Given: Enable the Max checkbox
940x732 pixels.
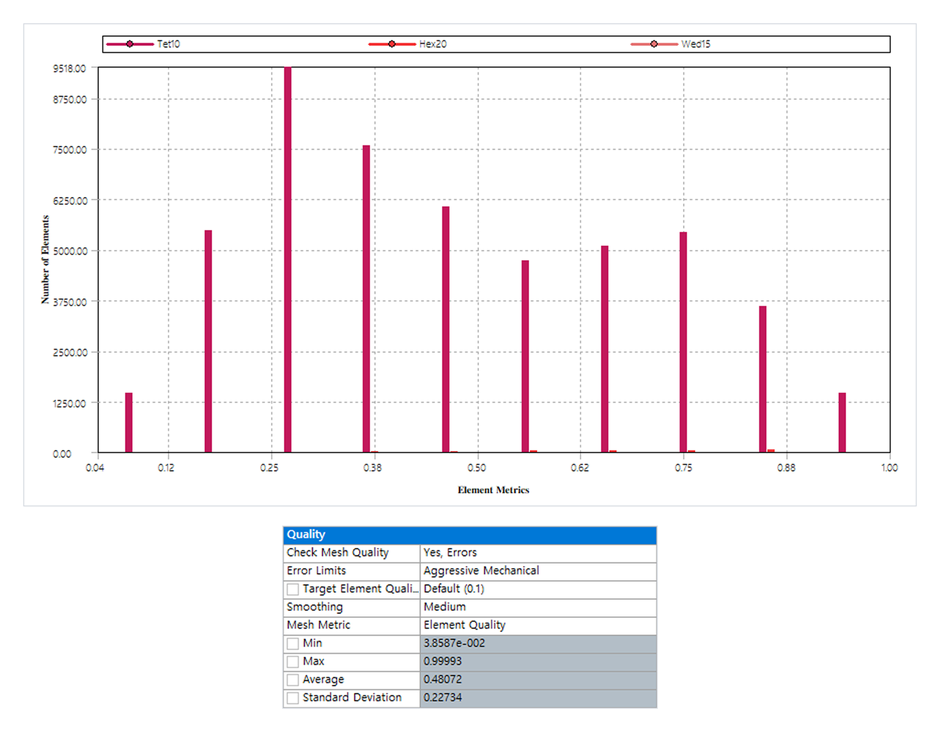Looking at the screenshot, I should [293, 662].
